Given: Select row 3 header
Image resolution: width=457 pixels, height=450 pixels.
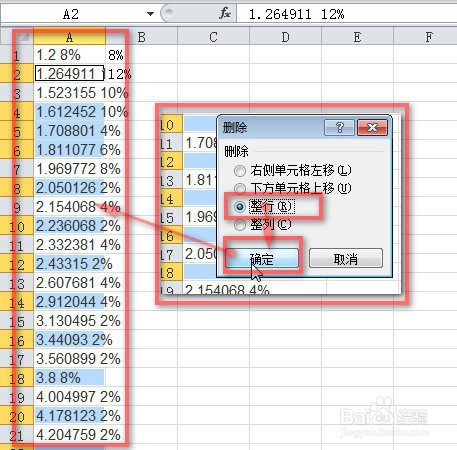Looking at the screenshot, I should point(17,93).
